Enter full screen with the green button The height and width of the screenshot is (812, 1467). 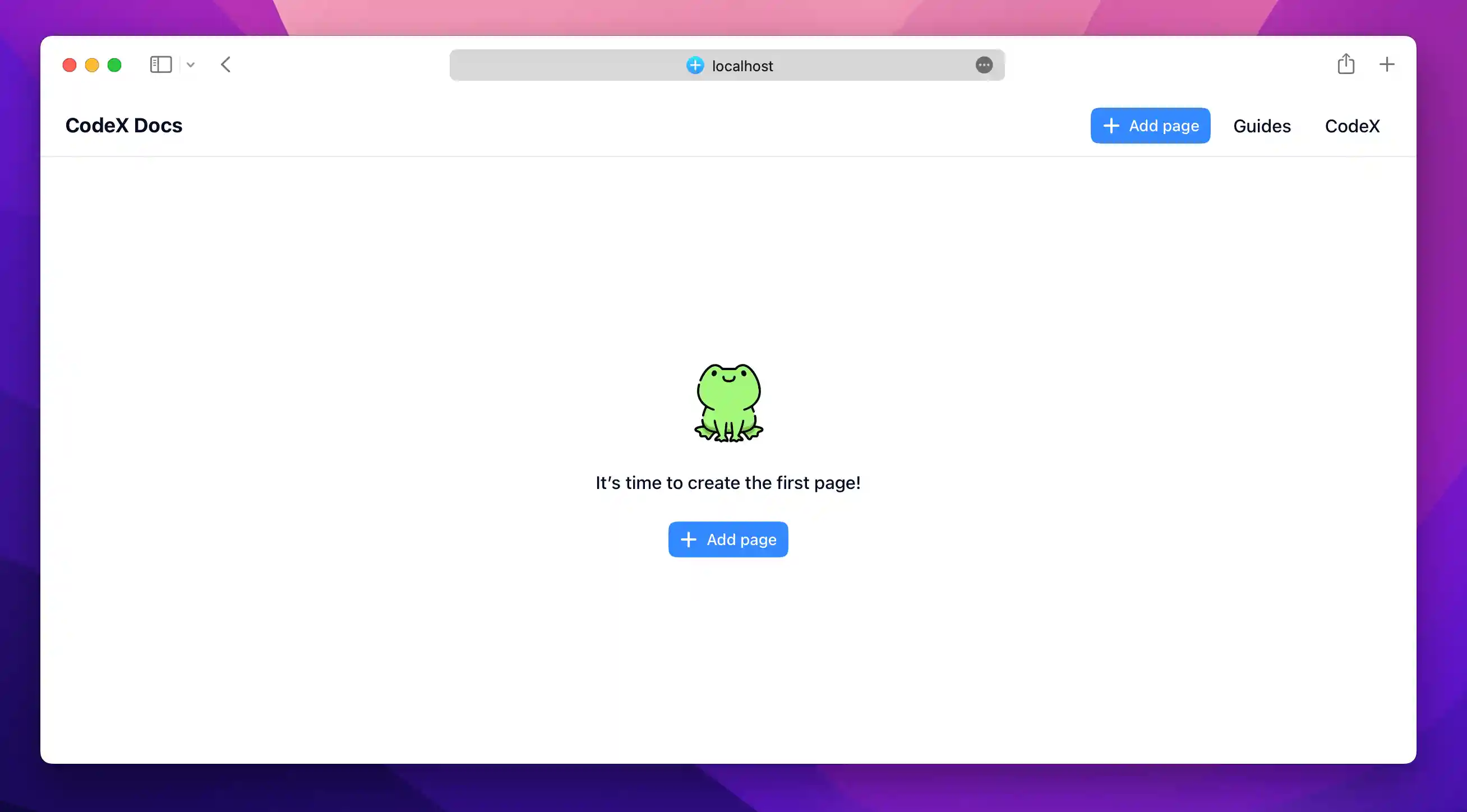pyautogui.click(x=114, y=66)
